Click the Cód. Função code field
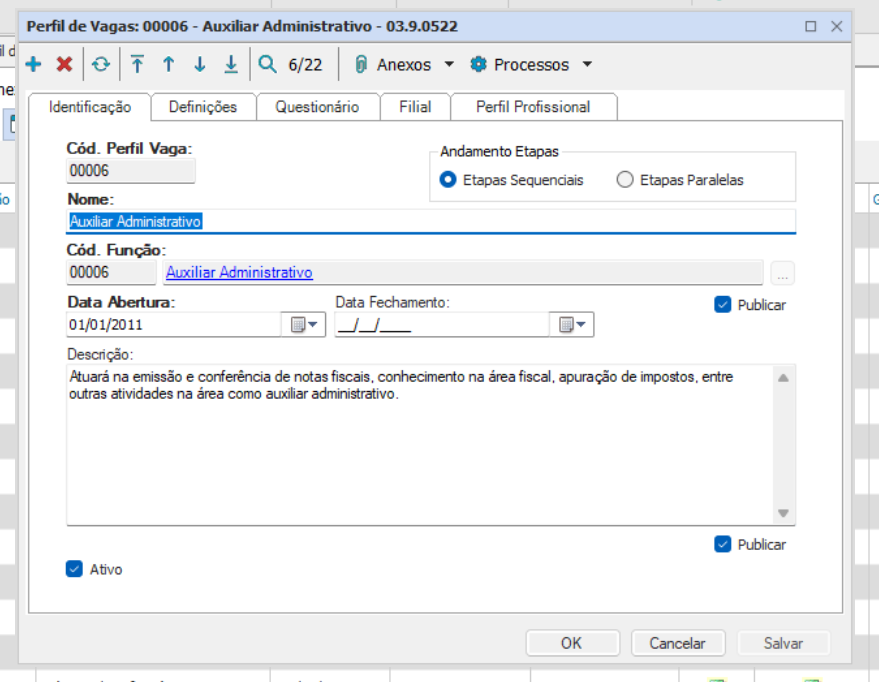The height and width of the screenshot is (682, 879). tap(111, 272)
